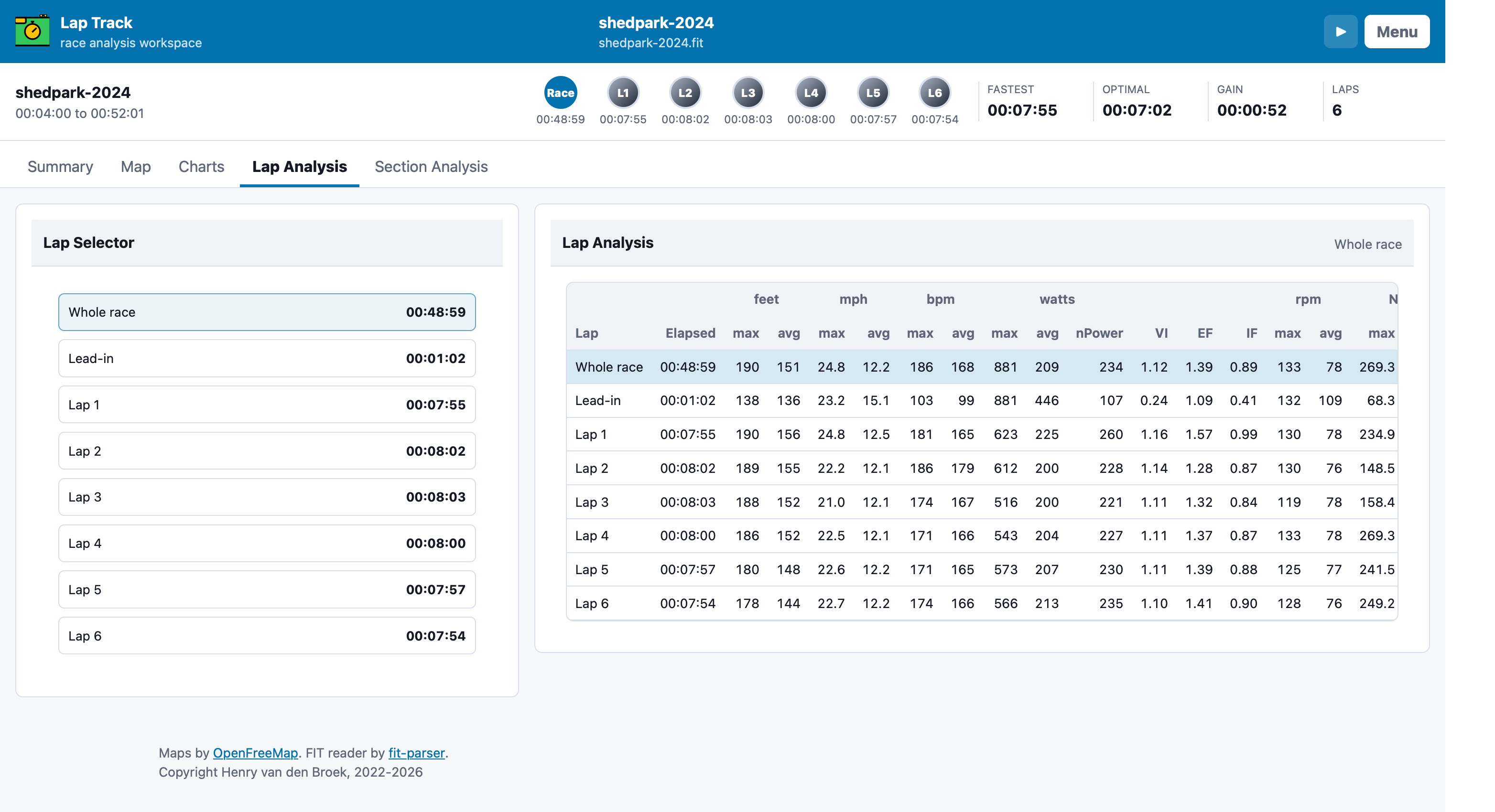Click the Elapsed column header
The height and width of the screenshot is (812, 1495).
690,333
